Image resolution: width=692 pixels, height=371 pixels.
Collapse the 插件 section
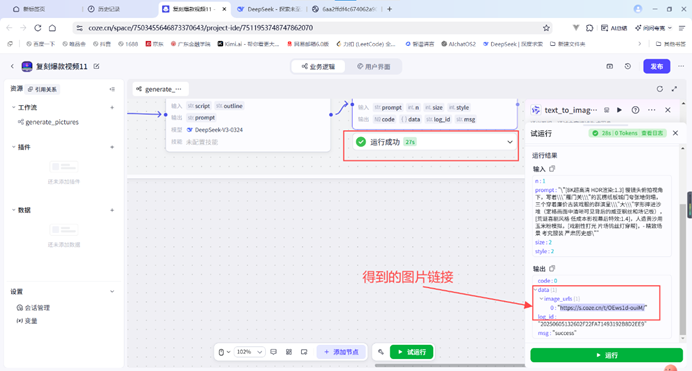[13, 147]
